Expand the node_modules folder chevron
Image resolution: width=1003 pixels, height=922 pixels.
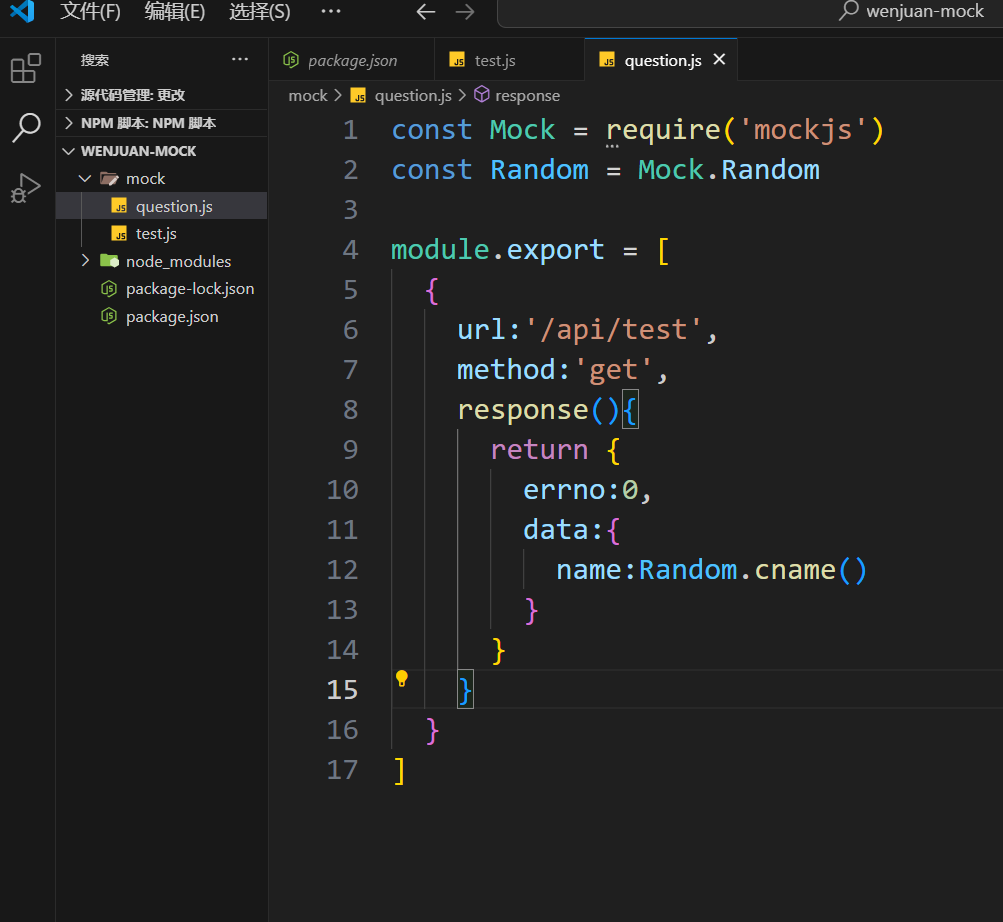click(x=85, y=260)
